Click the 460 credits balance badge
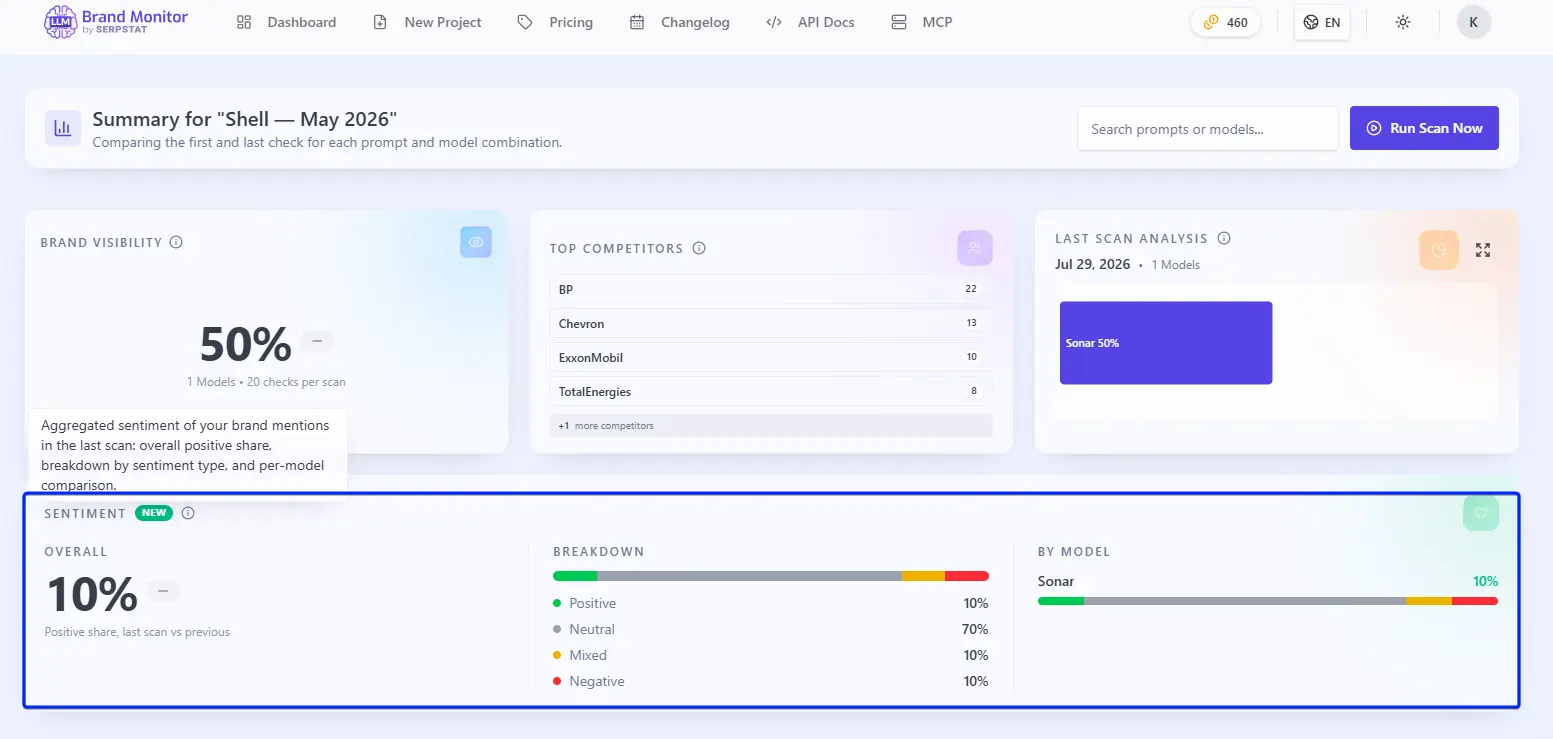1553x739 pixels. (1225, 22)
